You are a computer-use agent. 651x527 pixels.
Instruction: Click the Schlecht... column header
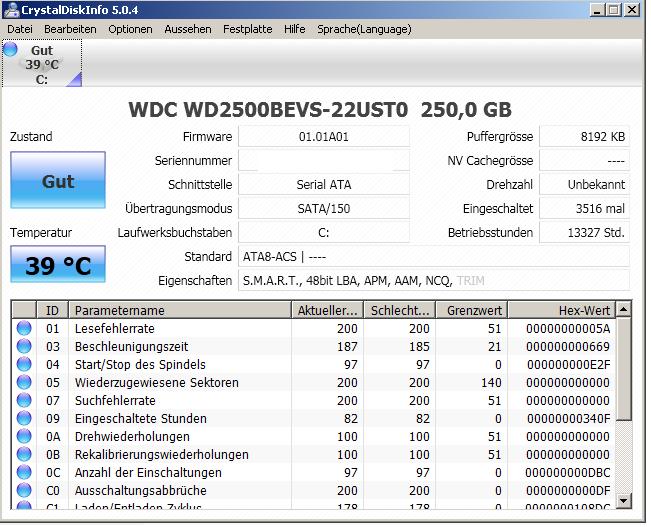[399, 310]
